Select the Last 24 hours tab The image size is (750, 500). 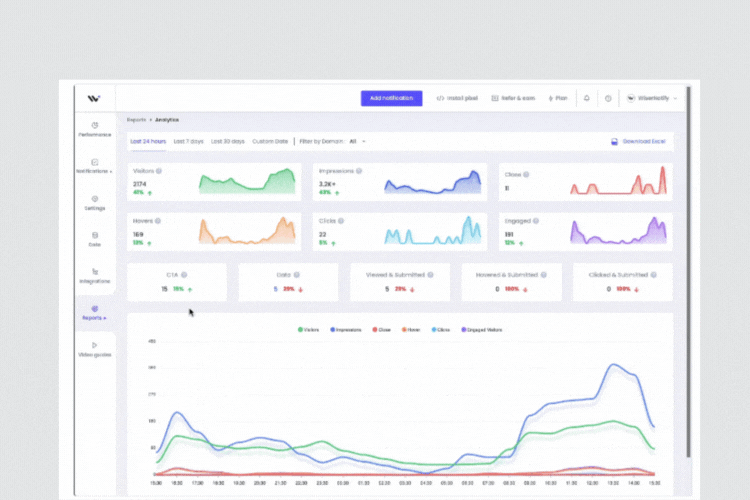pos(148,142)
